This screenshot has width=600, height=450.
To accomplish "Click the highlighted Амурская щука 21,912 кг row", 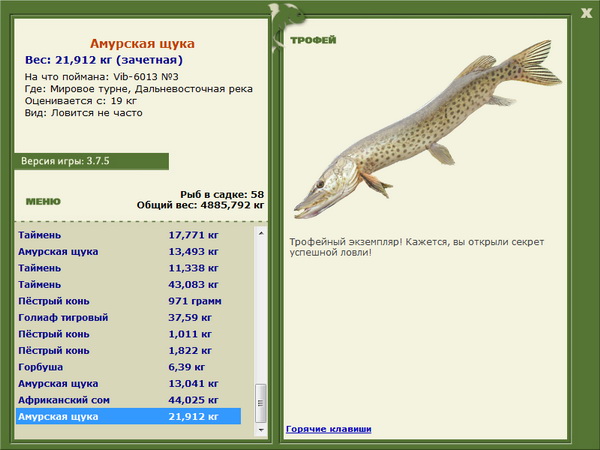I will [129, 416].
